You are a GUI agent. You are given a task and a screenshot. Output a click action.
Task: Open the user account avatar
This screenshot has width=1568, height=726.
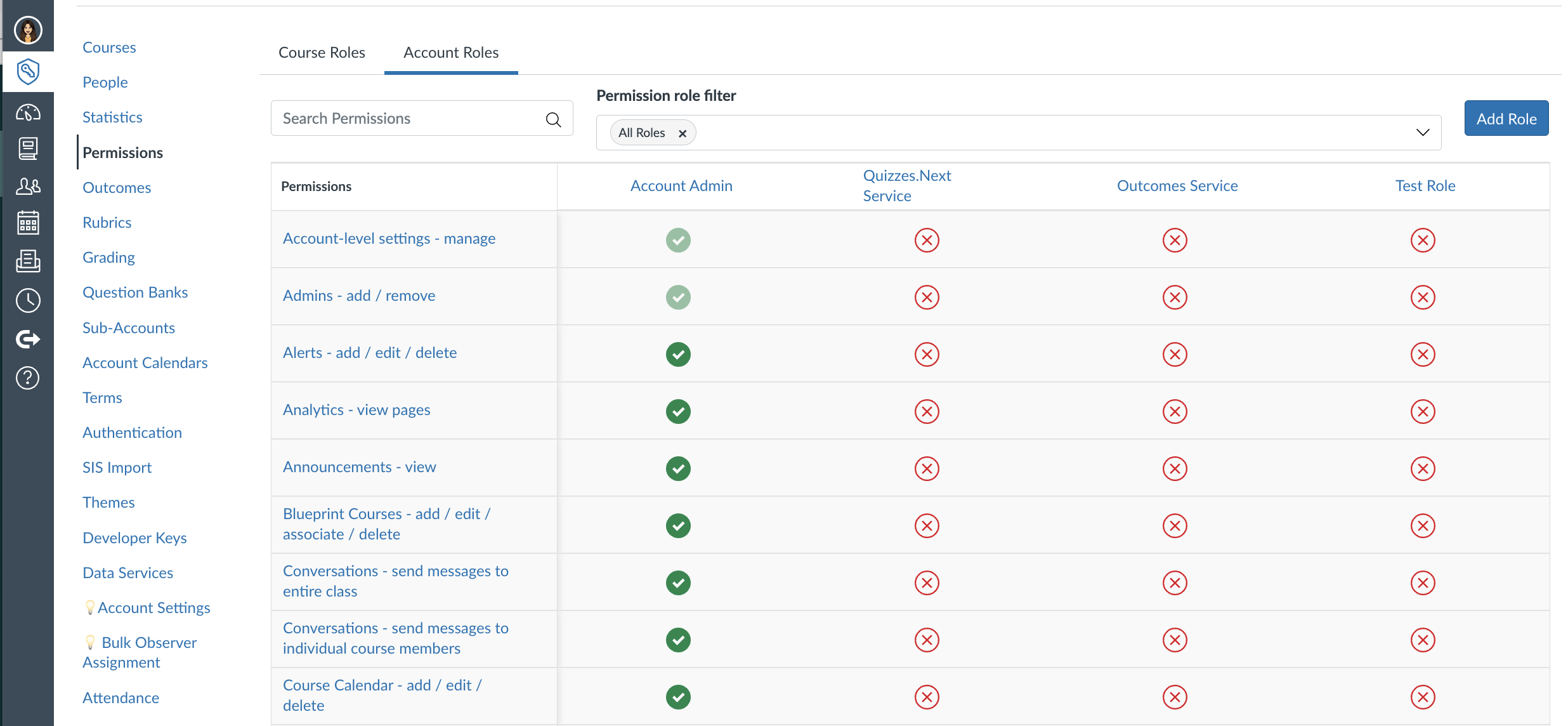[28, 30]
